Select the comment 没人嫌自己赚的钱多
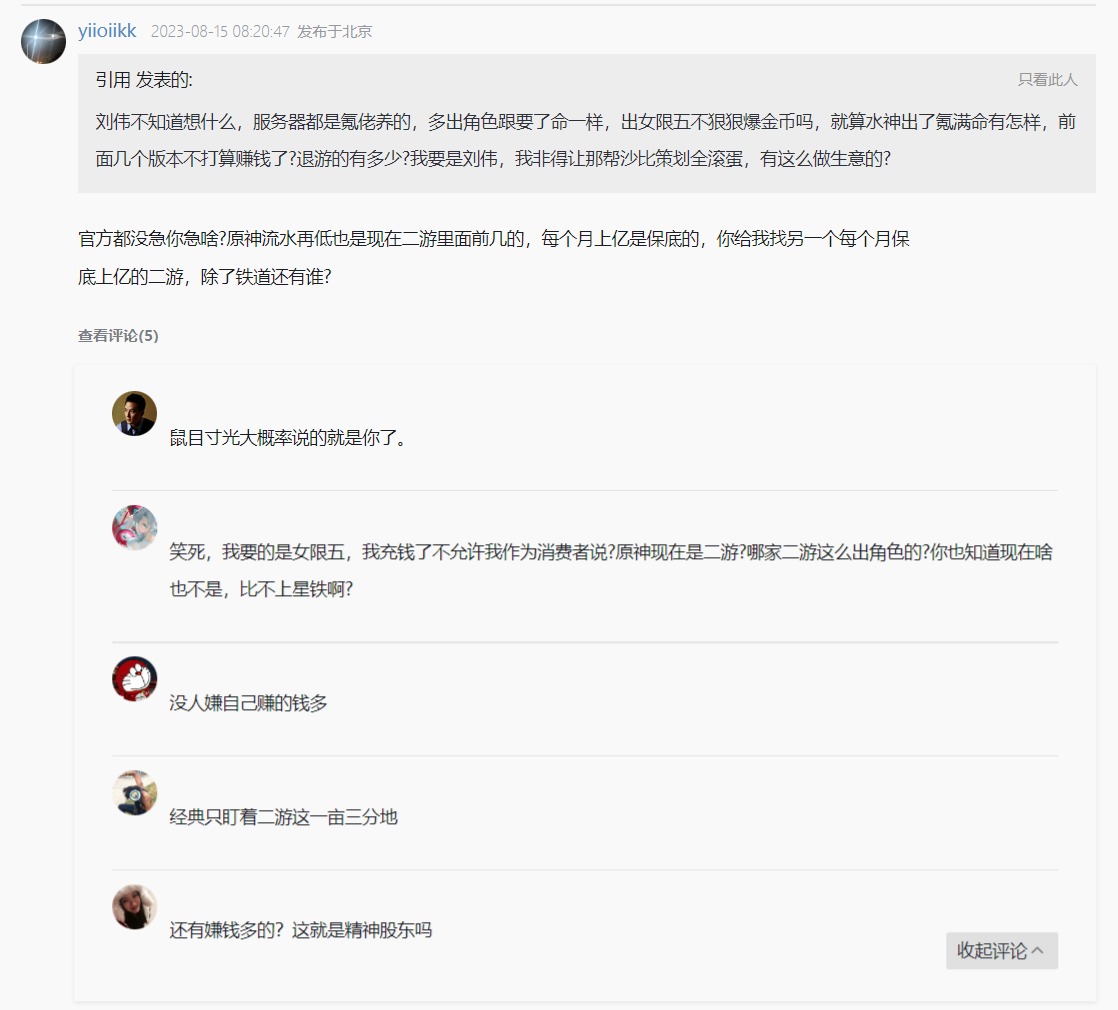 click(x=248, y=703)
